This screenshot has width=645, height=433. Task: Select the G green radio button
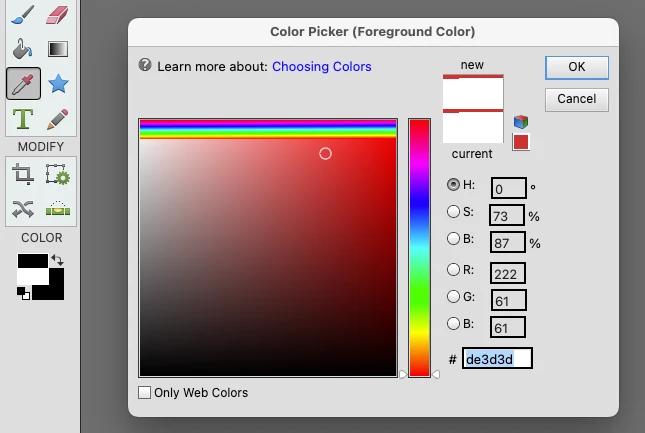(453, 296)
